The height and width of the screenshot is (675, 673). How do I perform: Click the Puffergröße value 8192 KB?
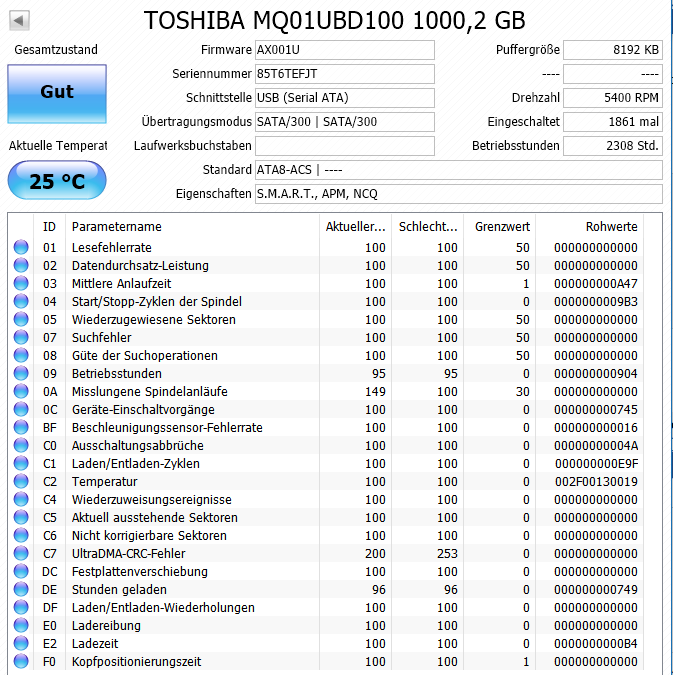pos(613,50)
